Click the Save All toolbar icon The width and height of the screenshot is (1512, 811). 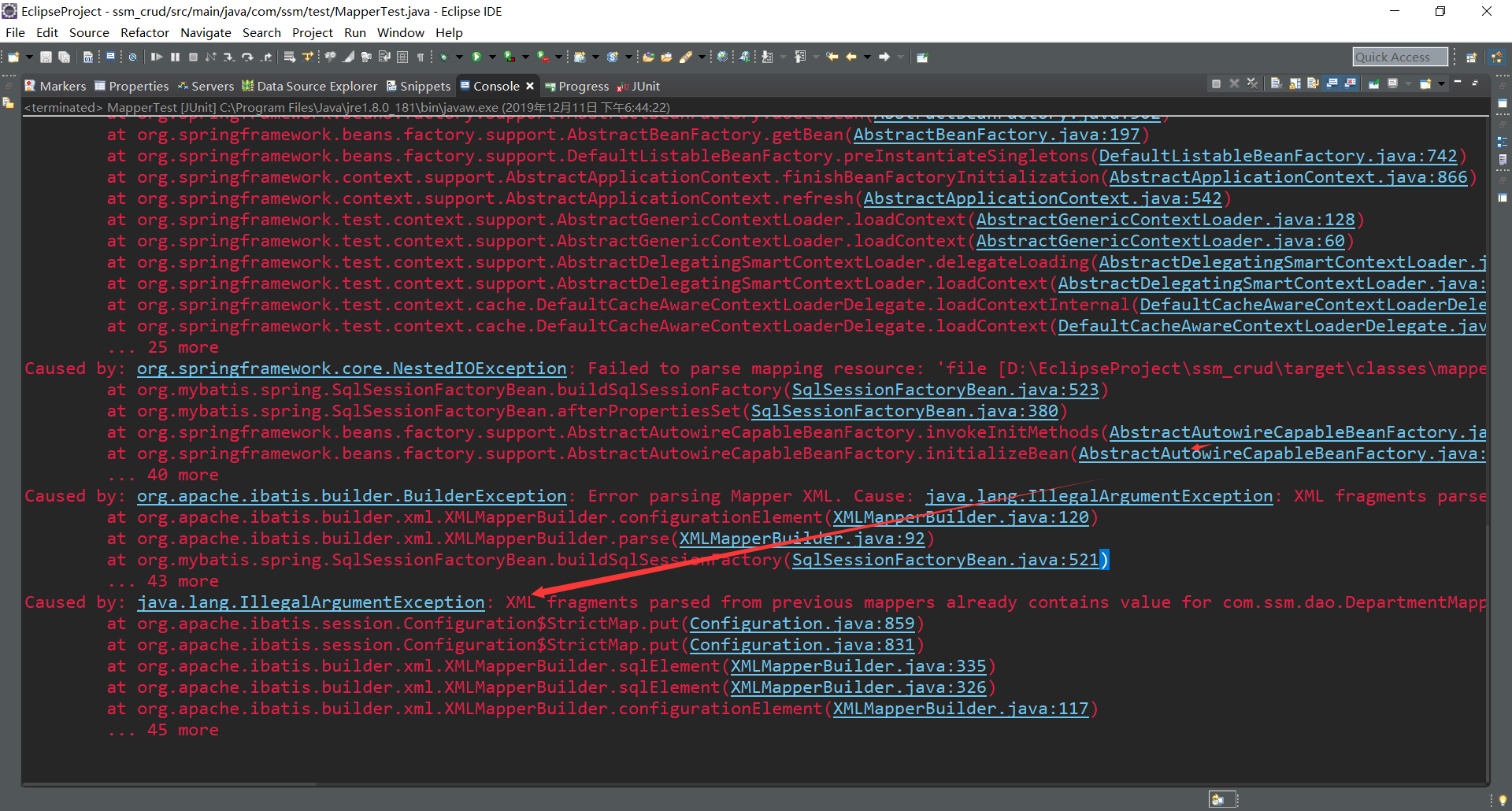pyautogui.click(x=64, y=57)
